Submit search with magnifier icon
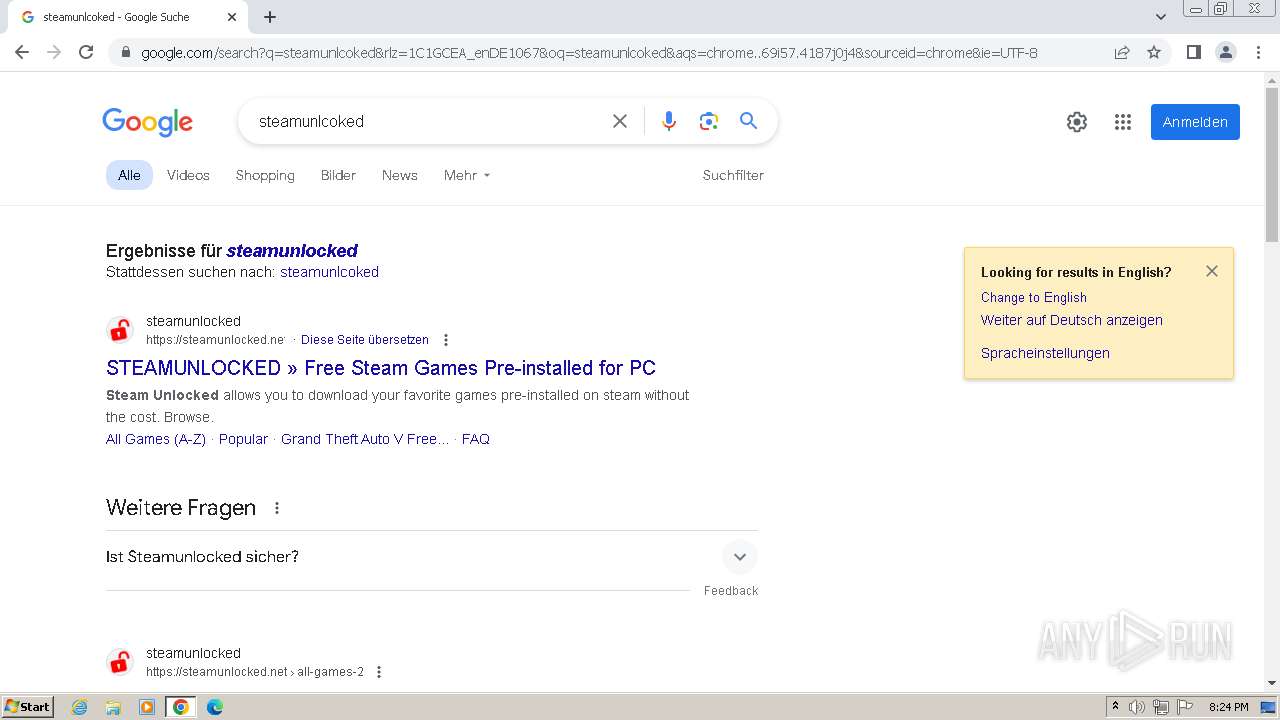1280x720 pixels. (x=748, y=121)
